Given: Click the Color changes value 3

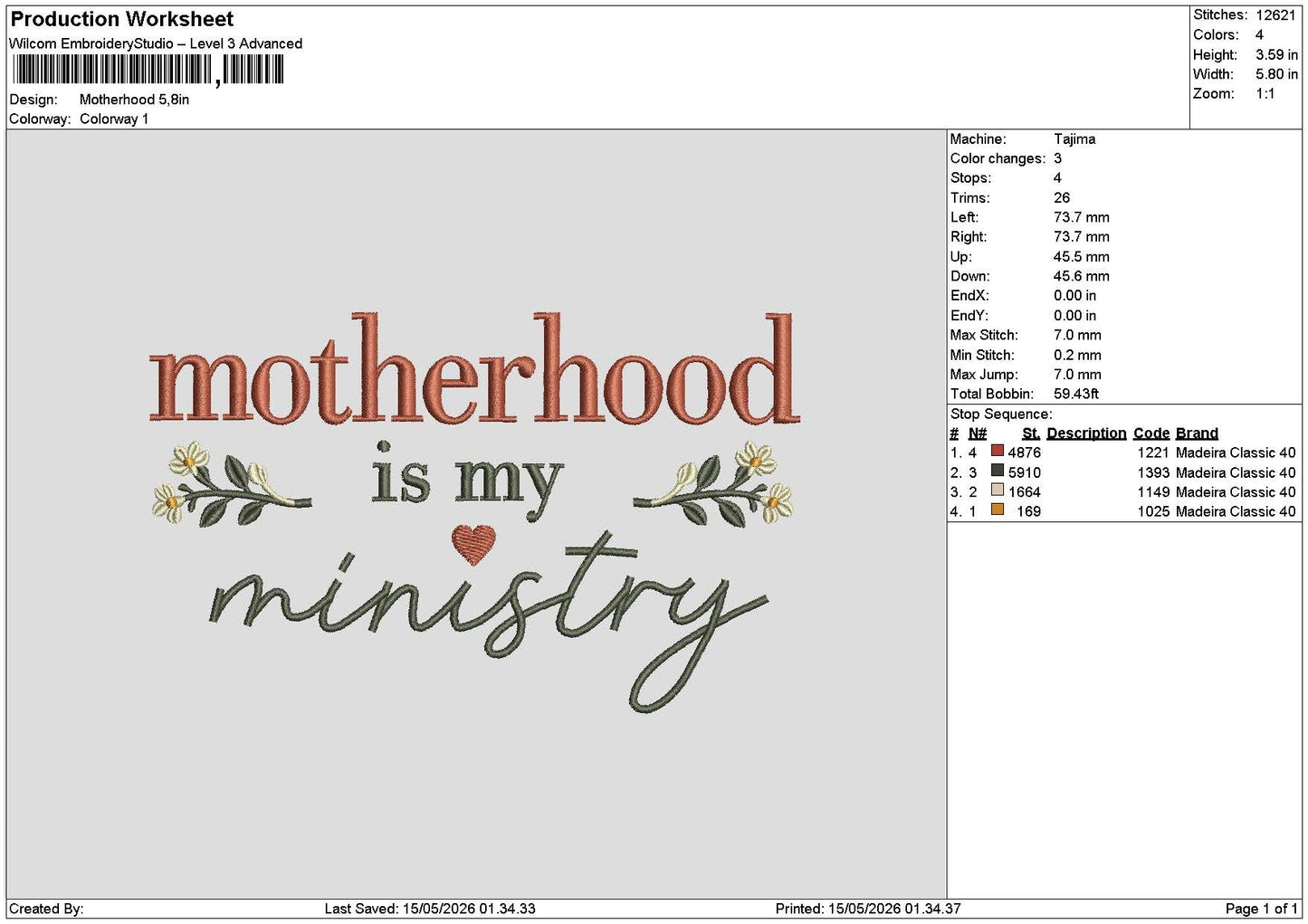Looking at the screenshot, I should point(1057,158).
